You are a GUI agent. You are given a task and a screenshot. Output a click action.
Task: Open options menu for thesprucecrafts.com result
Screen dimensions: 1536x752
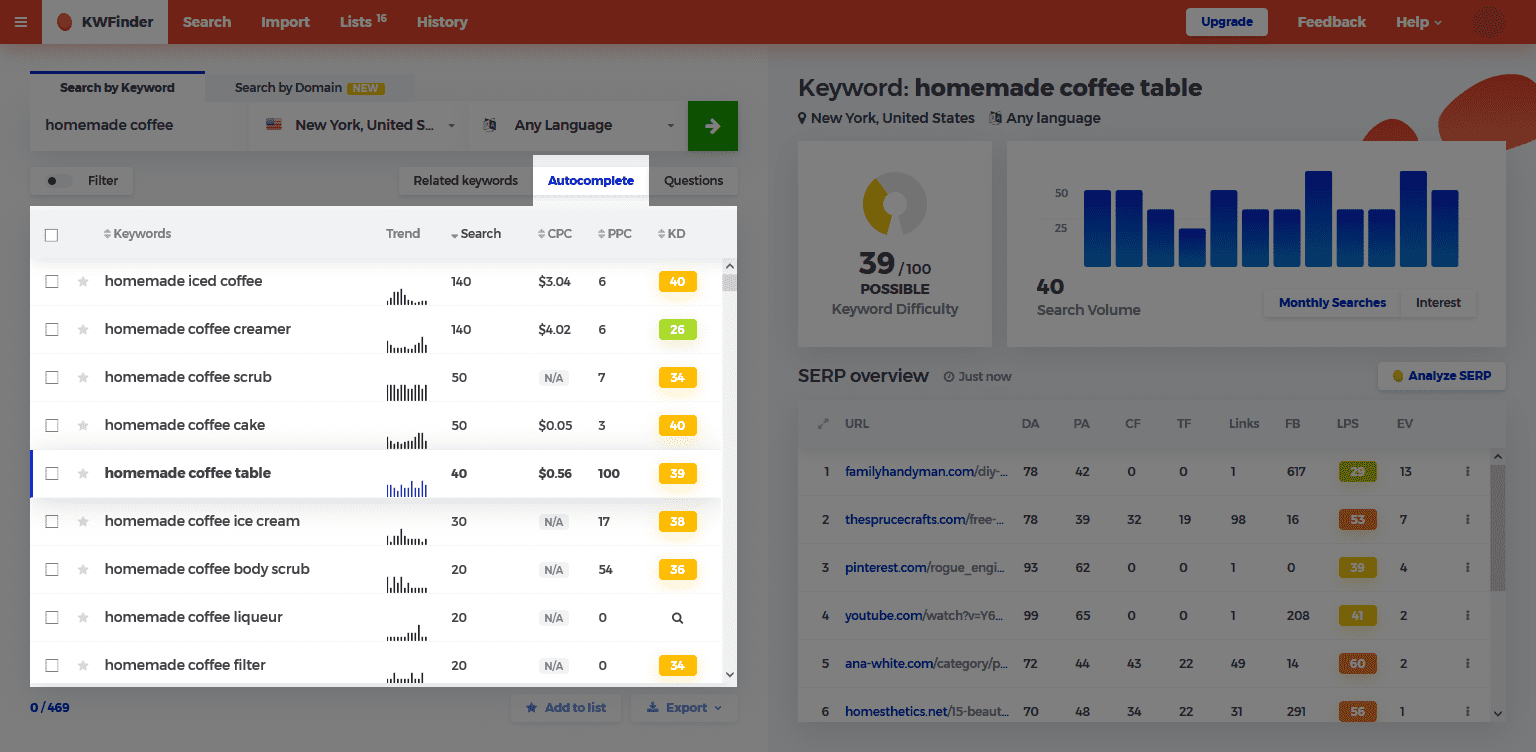tap(1467, 519)
